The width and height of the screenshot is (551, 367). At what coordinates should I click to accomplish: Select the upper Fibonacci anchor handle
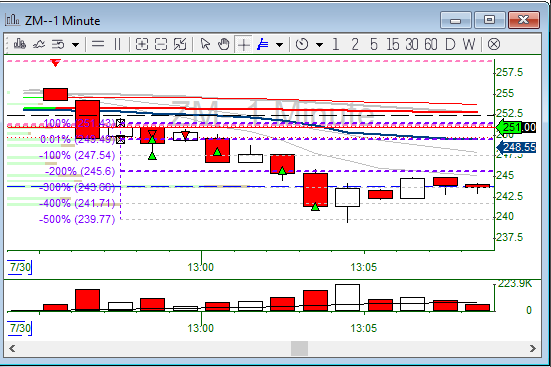(x=121, y=123)
